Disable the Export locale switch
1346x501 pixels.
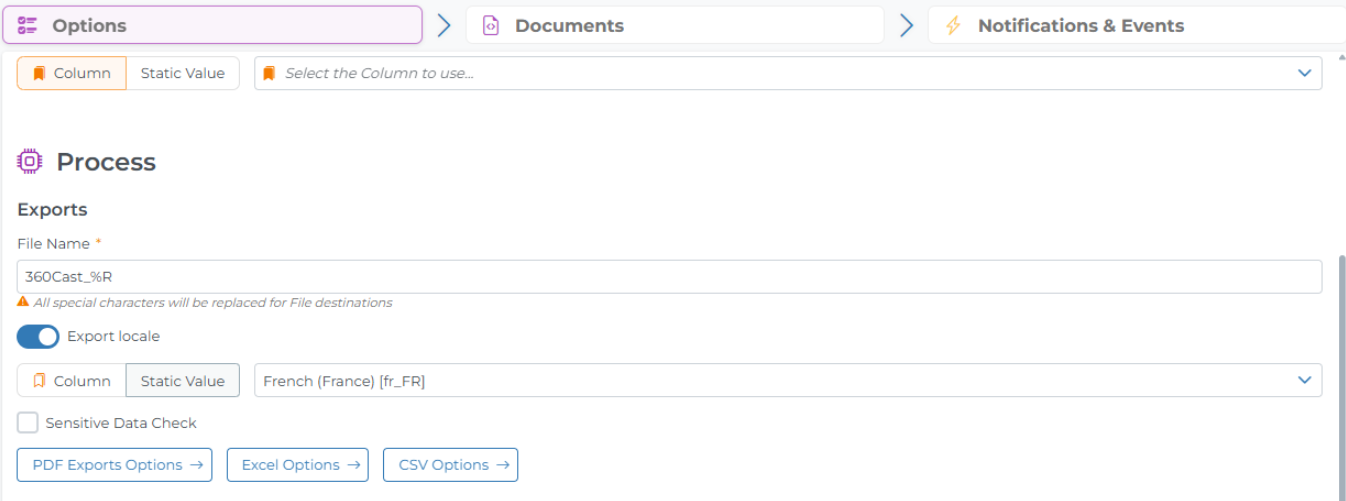(38, 337)
